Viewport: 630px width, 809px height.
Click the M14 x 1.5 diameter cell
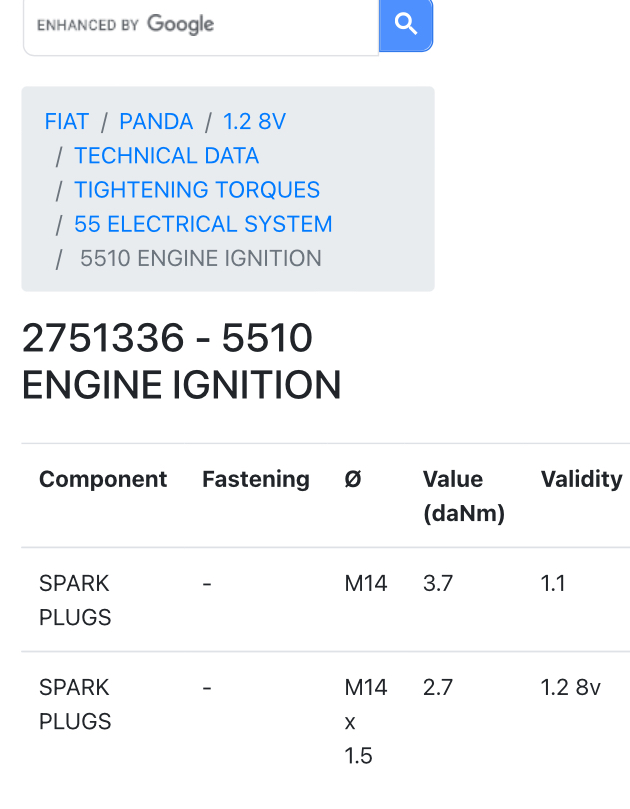[365, 721]
